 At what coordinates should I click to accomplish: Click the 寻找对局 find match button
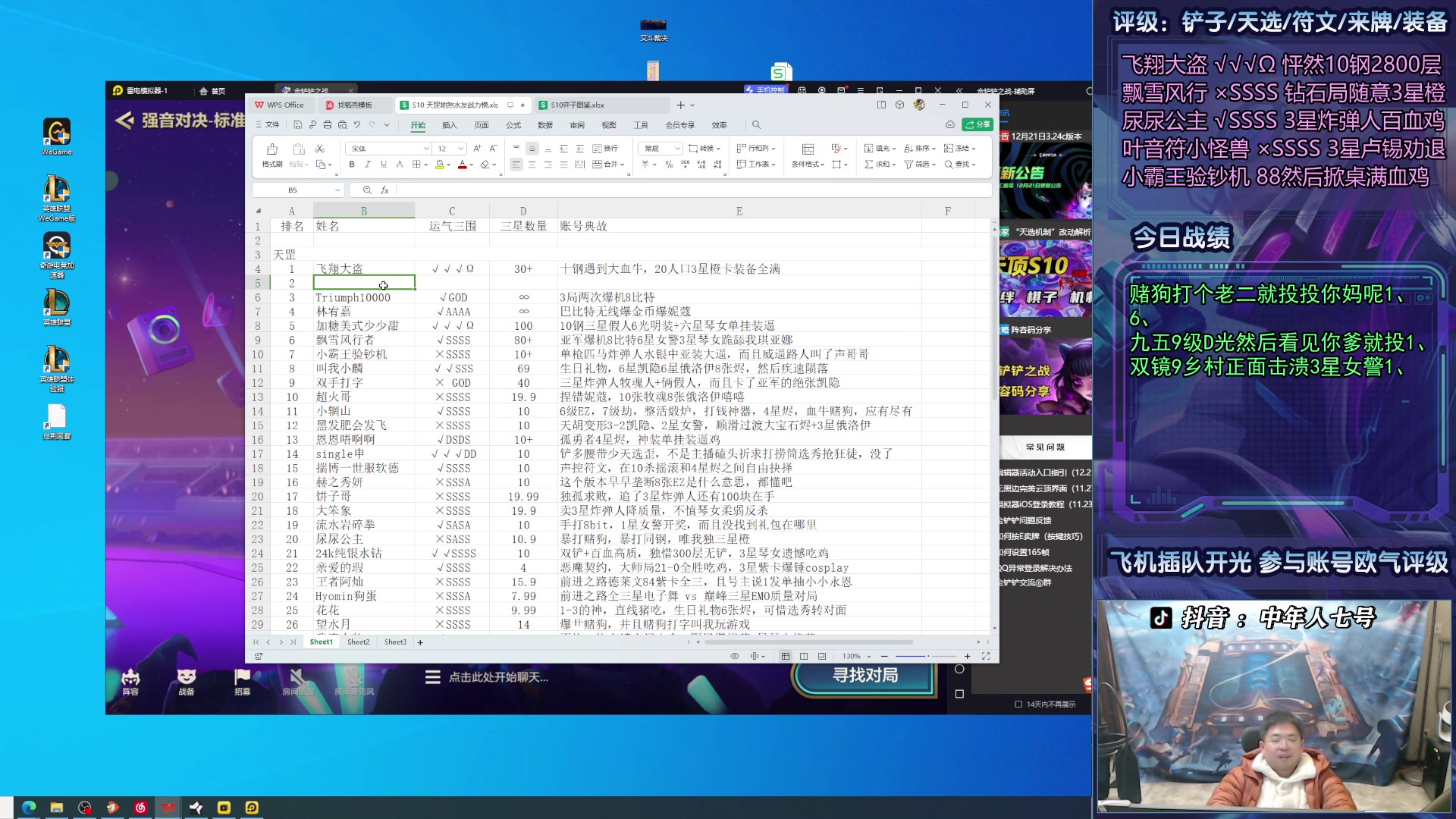(x=865, y=675)
